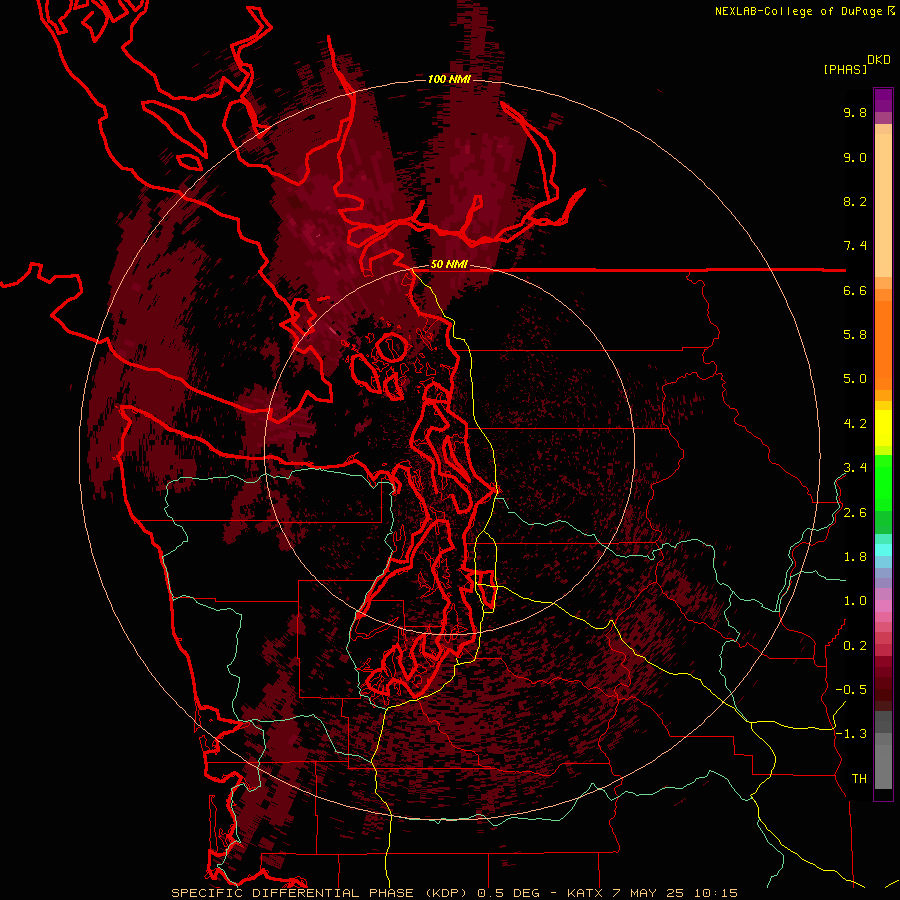Click the (KDP) text in caption
900x900 pixels.
[x=447, y=893]
